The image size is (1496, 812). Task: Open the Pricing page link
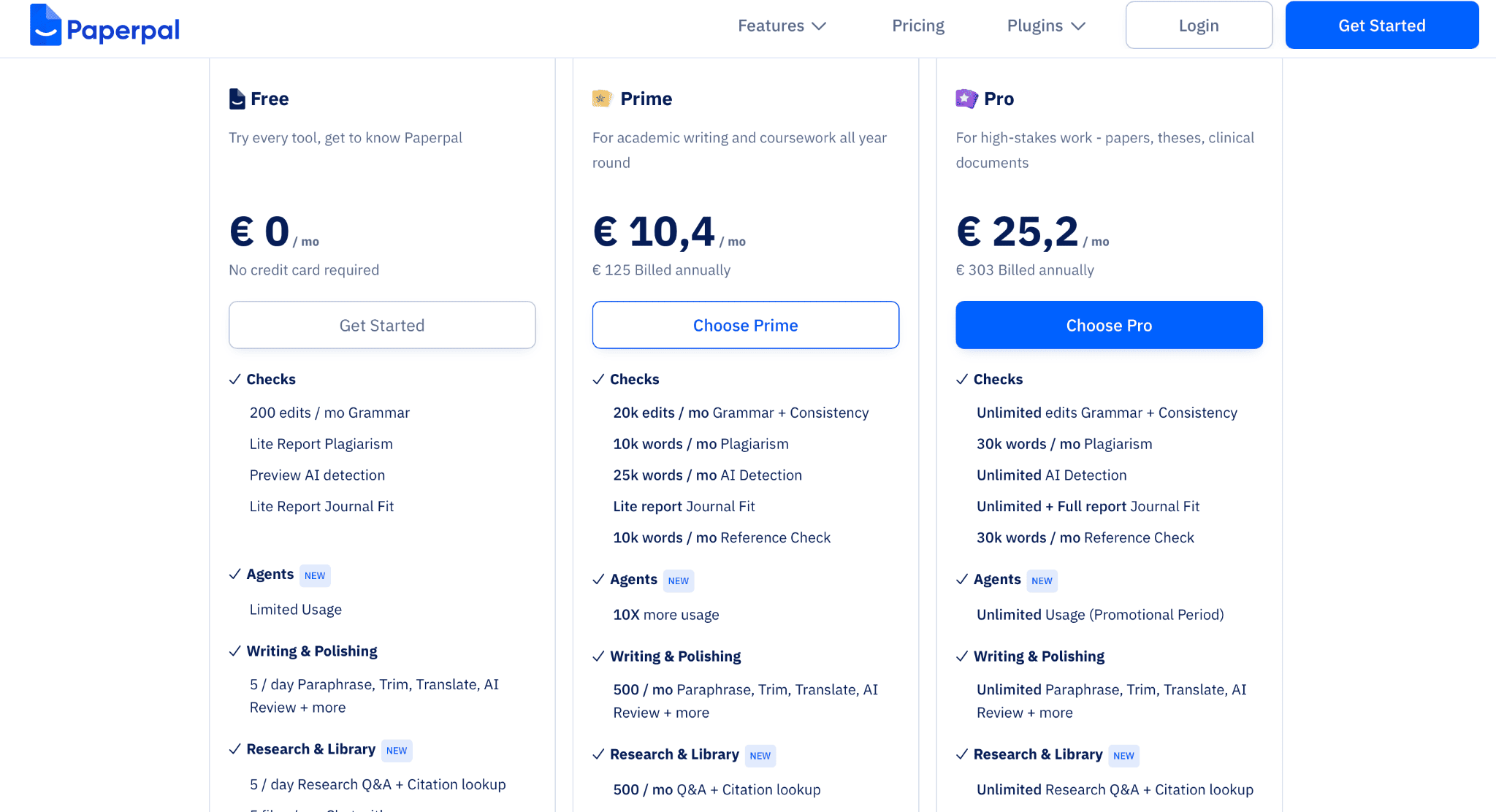pyautogui.click(x=918, y=26)
